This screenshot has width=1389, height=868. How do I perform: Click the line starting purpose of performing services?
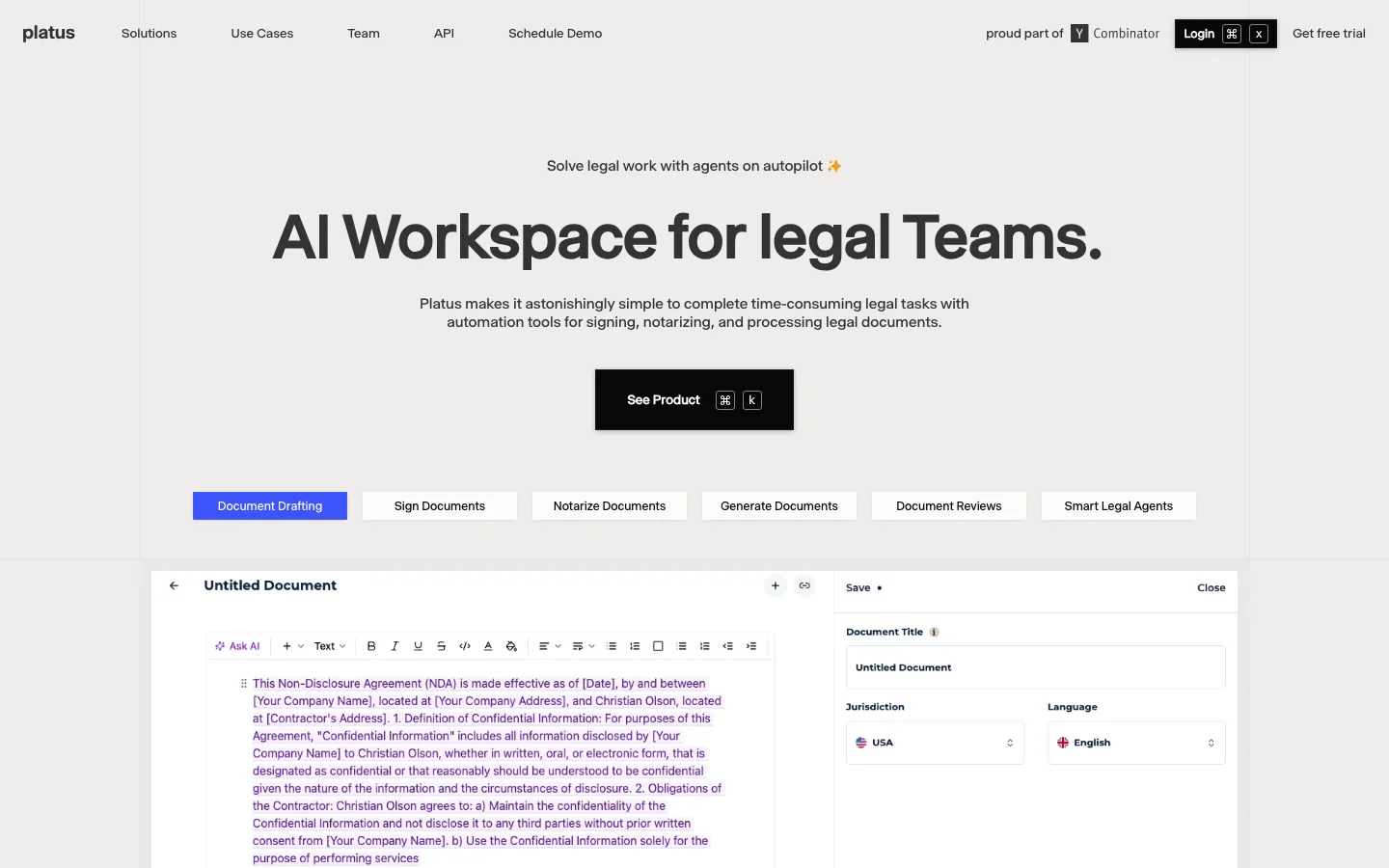pyautogui.click(x=336, y=858)
